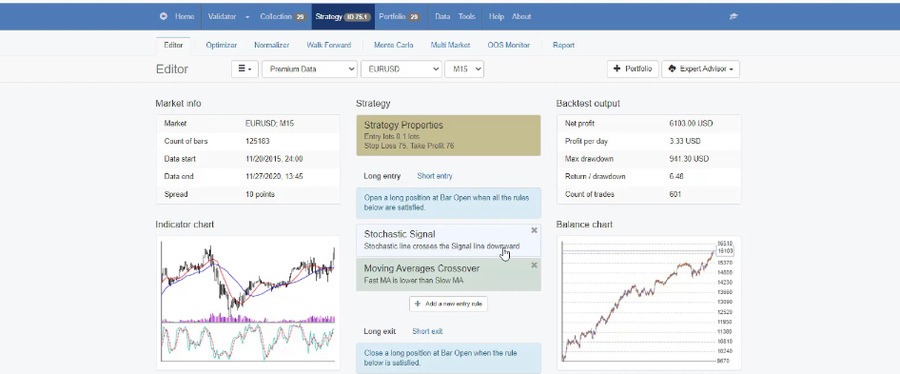Image resolution: width=900 pixels, height=374 pixels.
Task: Switch to the Monte Carlo tab
Action: pos(394,45)
